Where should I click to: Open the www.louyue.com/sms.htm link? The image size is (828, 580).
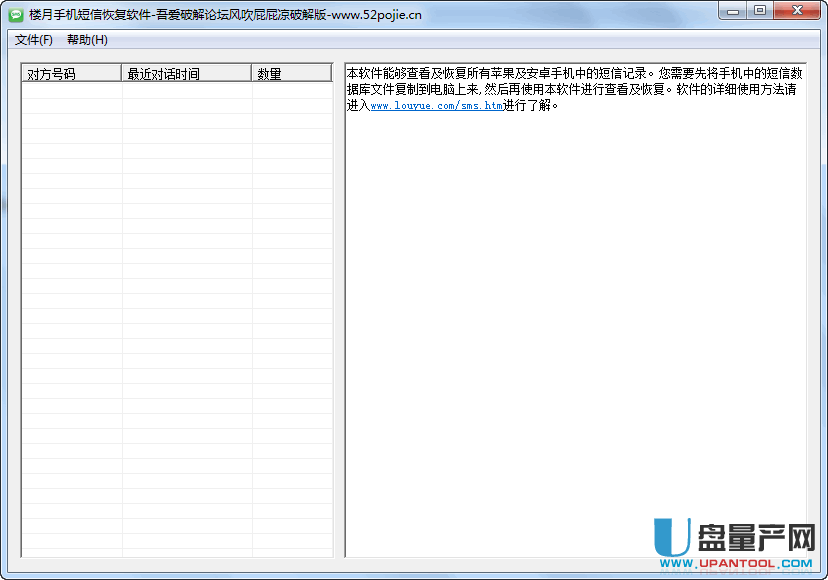tap(436, 106)
